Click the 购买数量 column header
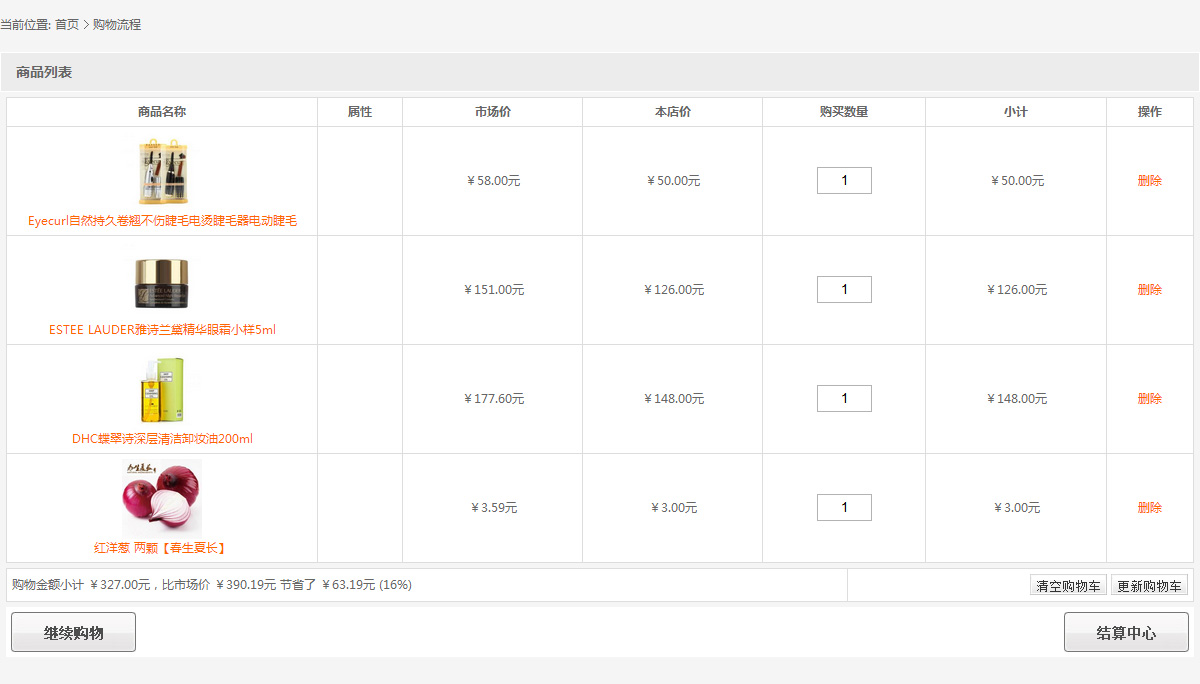 (844, 112)
